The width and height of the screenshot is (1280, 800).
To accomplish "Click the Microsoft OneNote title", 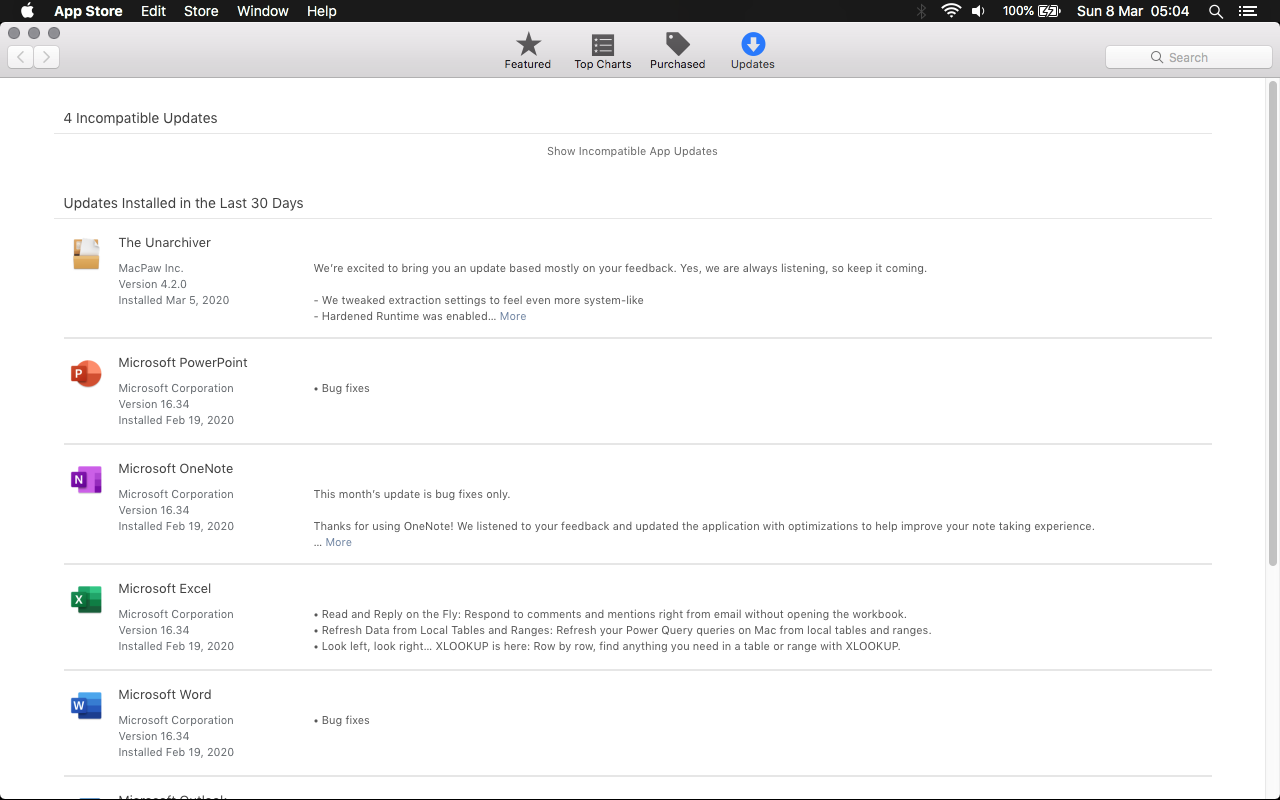I will (176, 469).
